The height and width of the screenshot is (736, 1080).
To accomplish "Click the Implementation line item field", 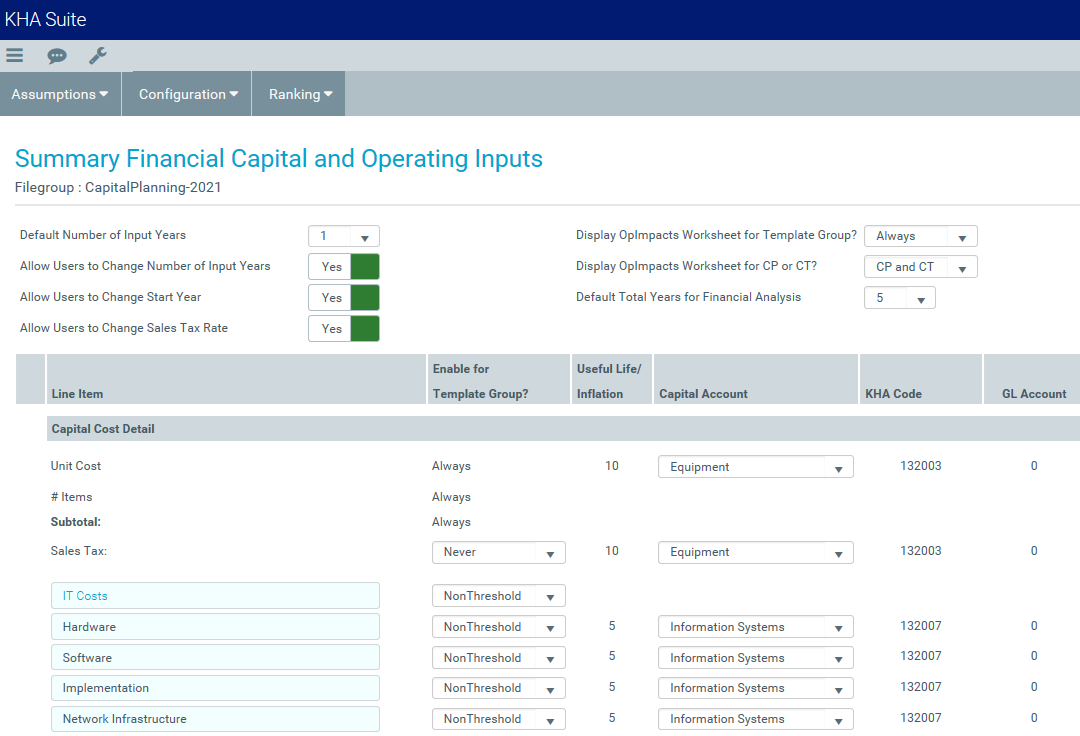I will coord(215,688).
